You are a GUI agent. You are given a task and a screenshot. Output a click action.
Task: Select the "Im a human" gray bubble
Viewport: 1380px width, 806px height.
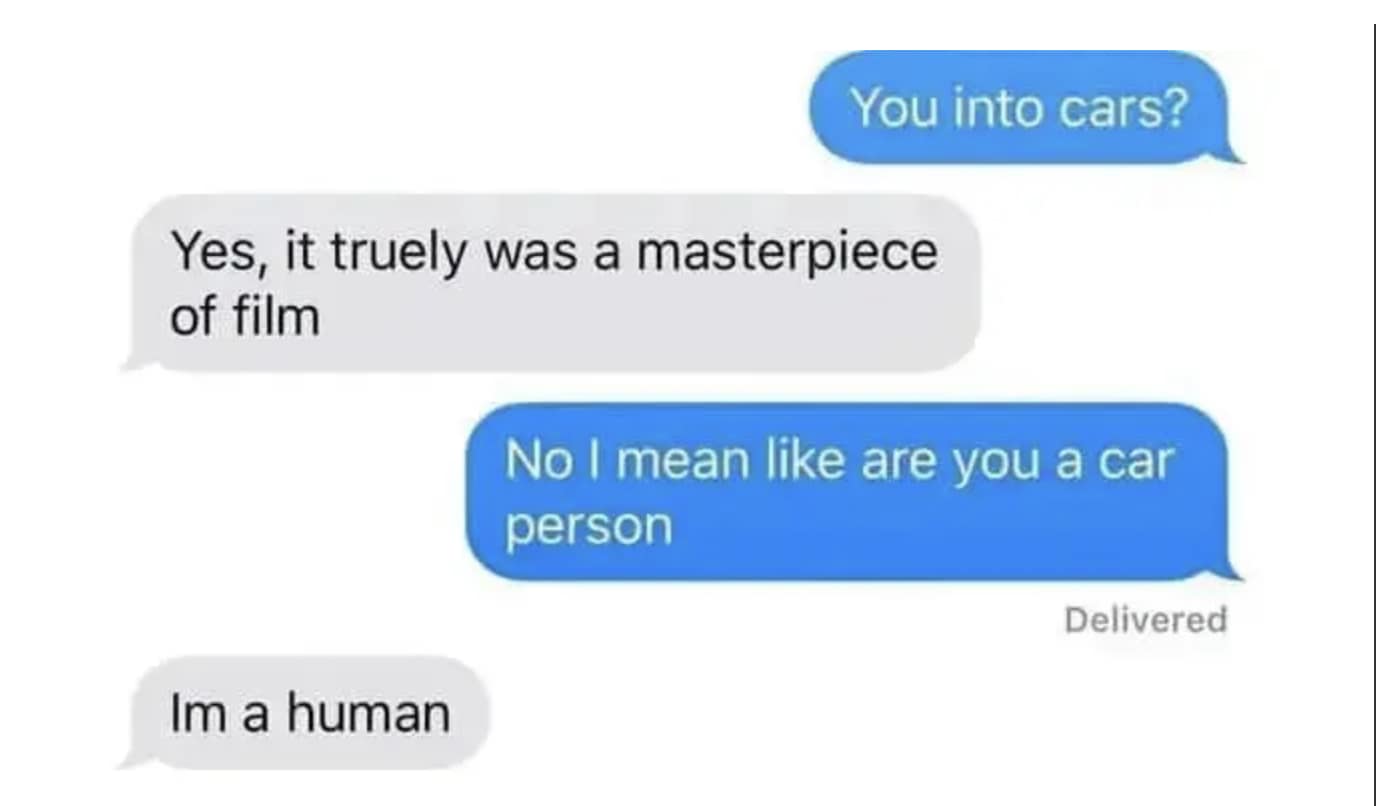(x=306, y=713)
